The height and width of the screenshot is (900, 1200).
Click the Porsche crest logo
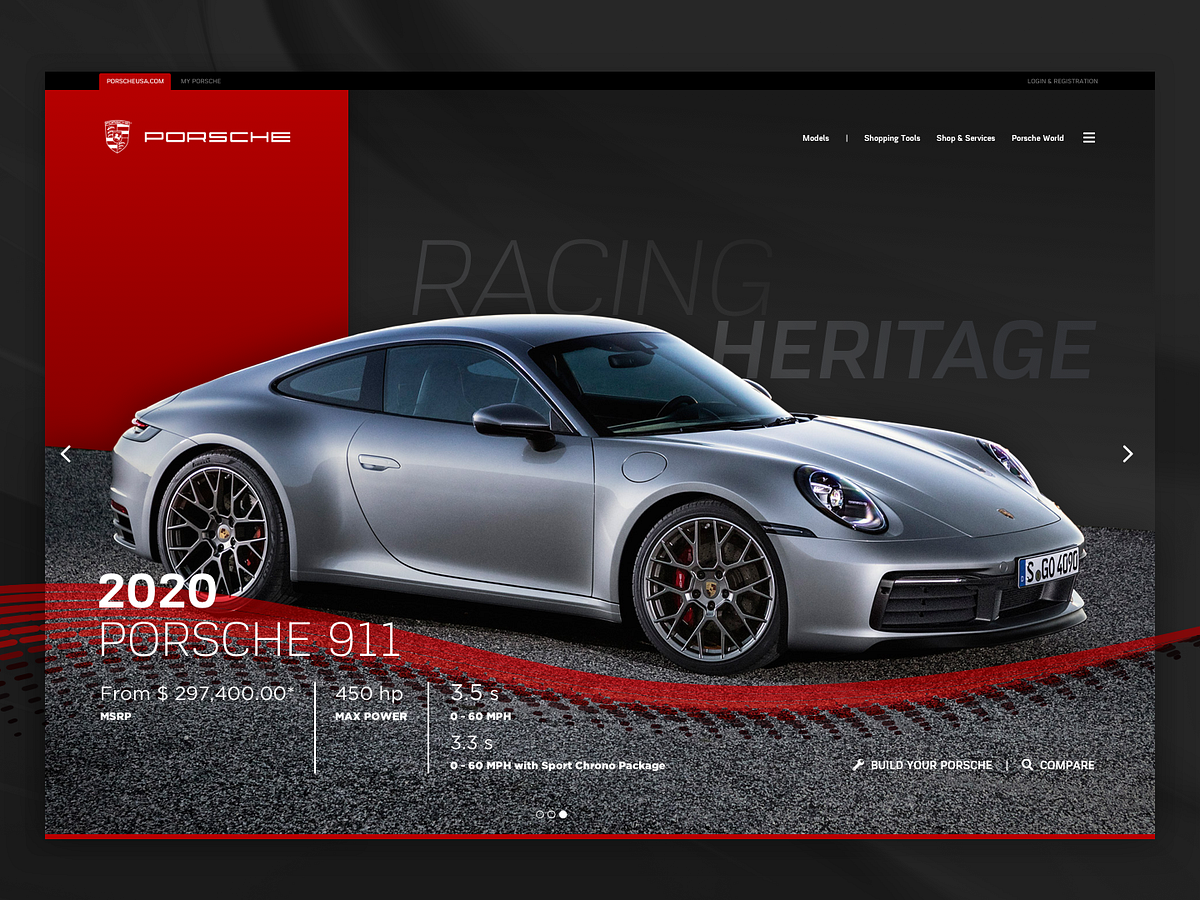tap(118, 136)
